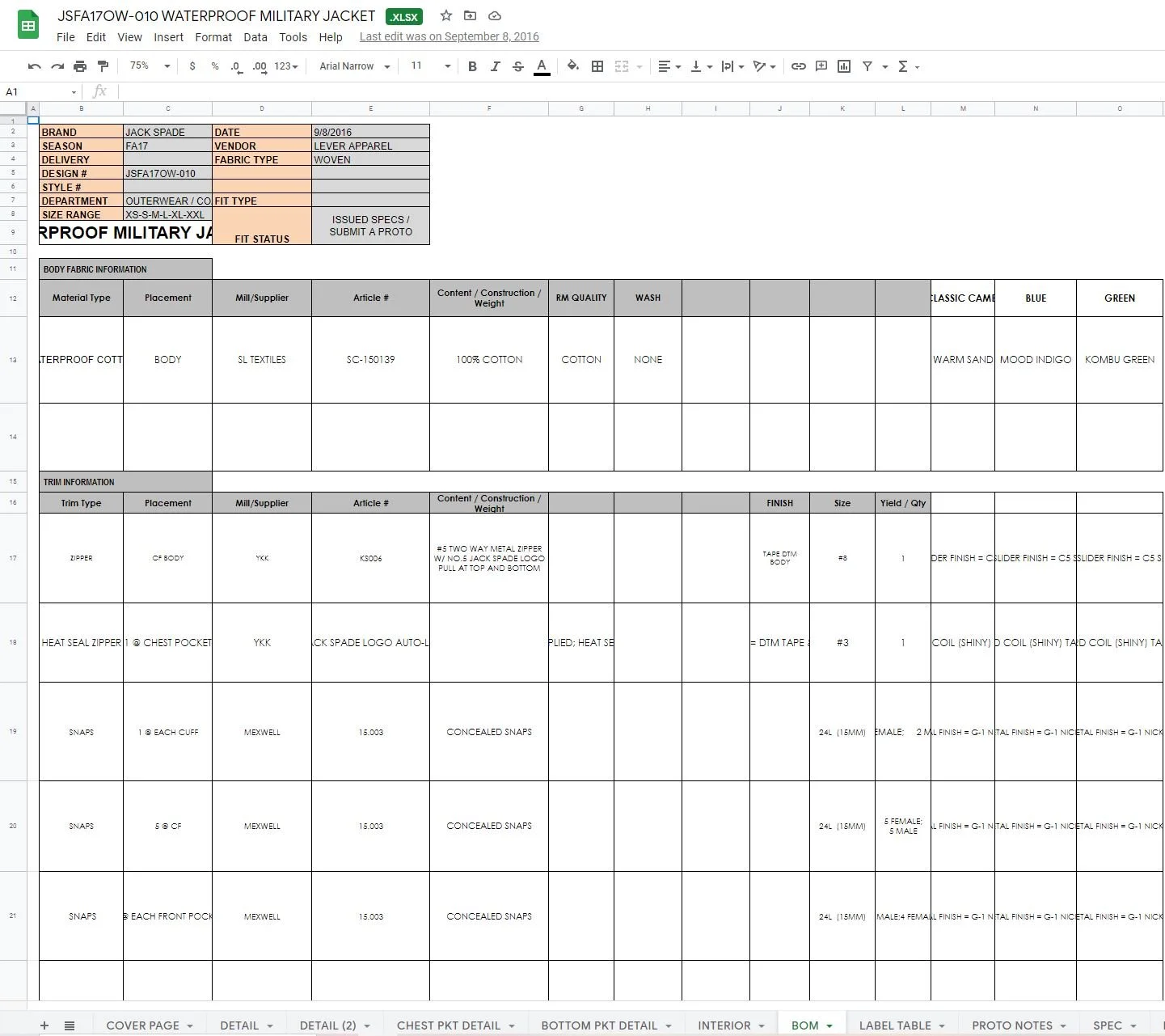Select the LEVER APPAREL vendor cell

(x=370, y=146)
